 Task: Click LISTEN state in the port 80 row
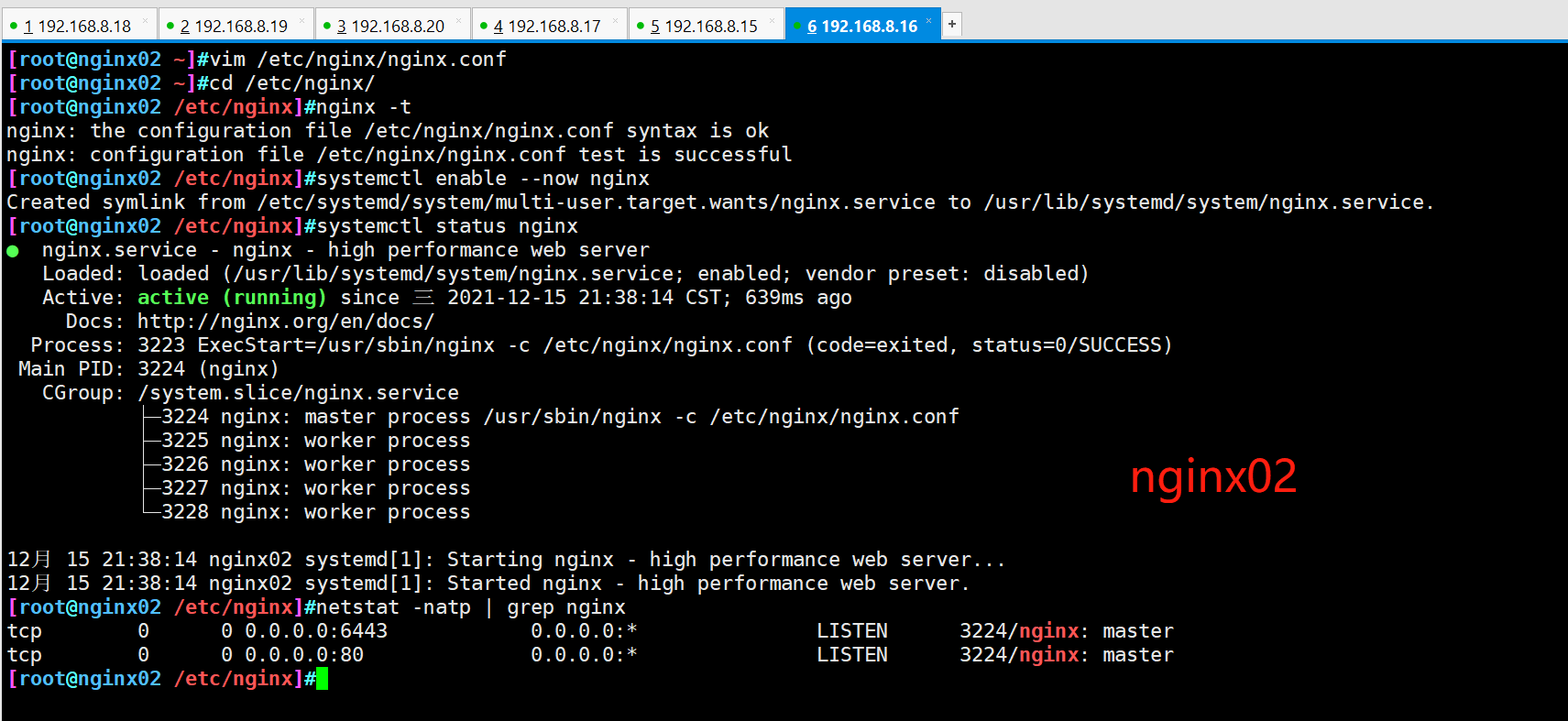(852, 655)
